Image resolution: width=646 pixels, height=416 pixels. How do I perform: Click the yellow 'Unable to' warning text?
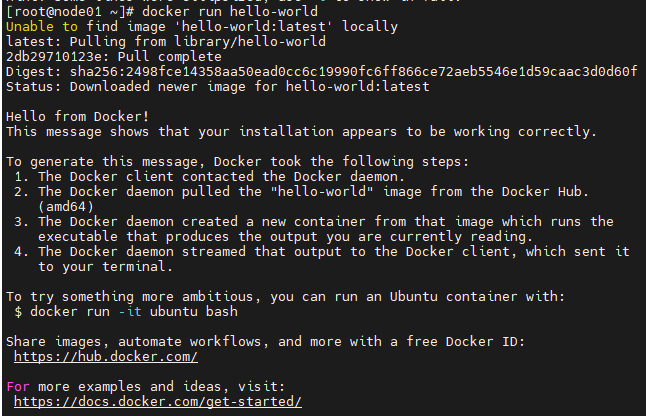[x=39, y=25]
